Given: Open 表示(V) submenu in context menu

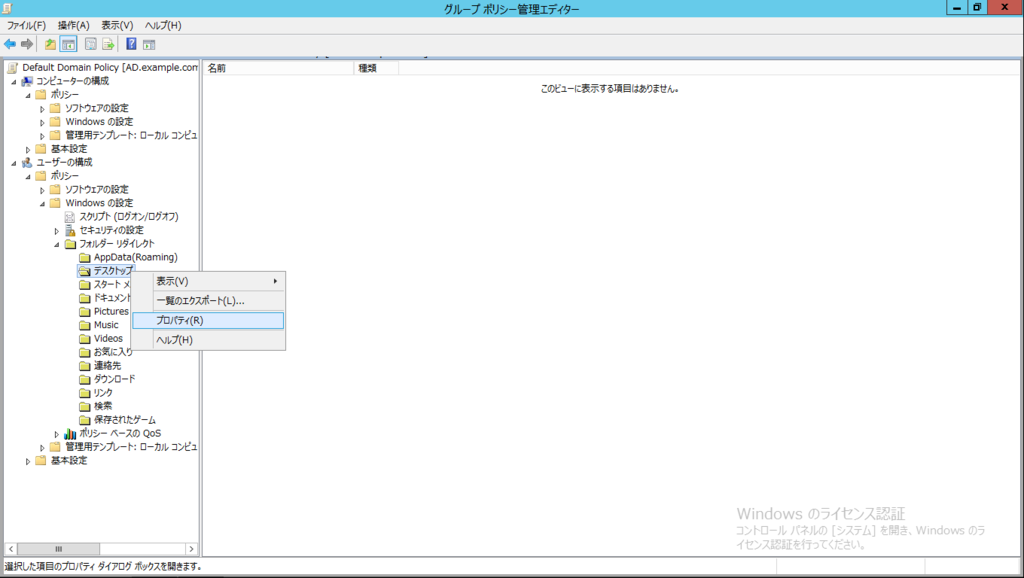Looking at the screenshot, I should tap(208, 281).
